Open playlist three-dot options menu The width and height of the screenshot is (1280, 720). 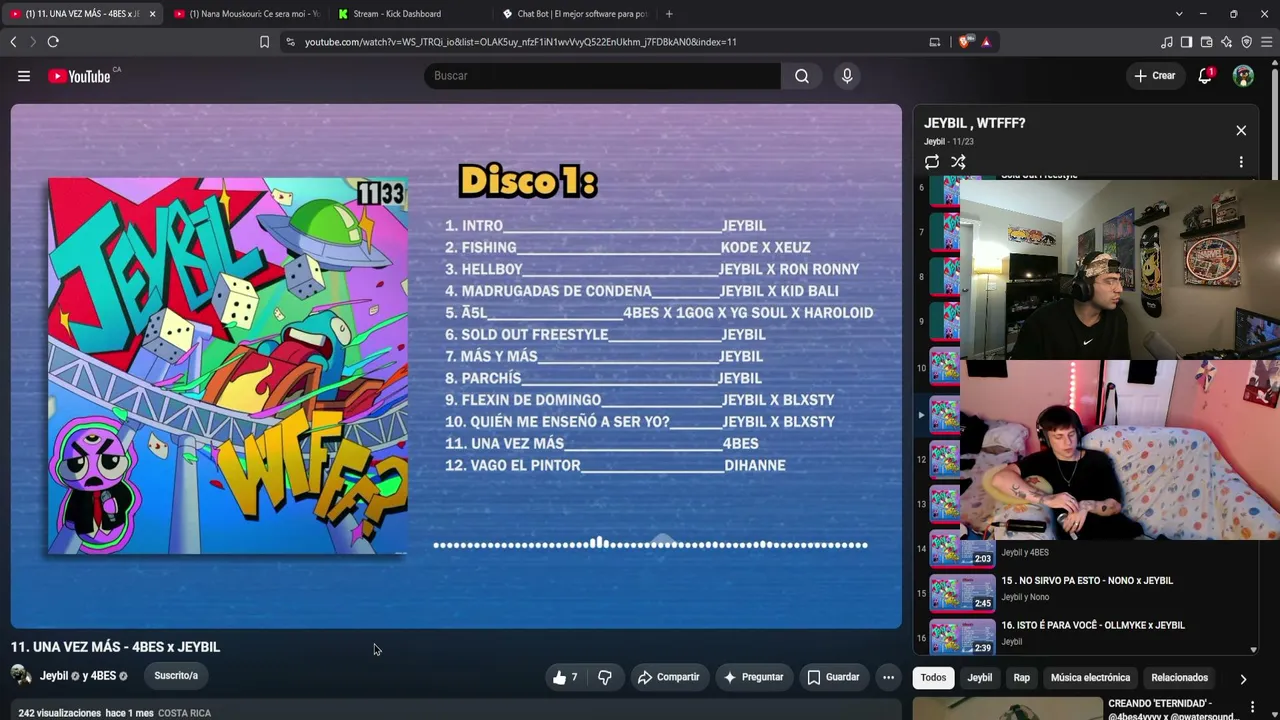point(1241,161)
